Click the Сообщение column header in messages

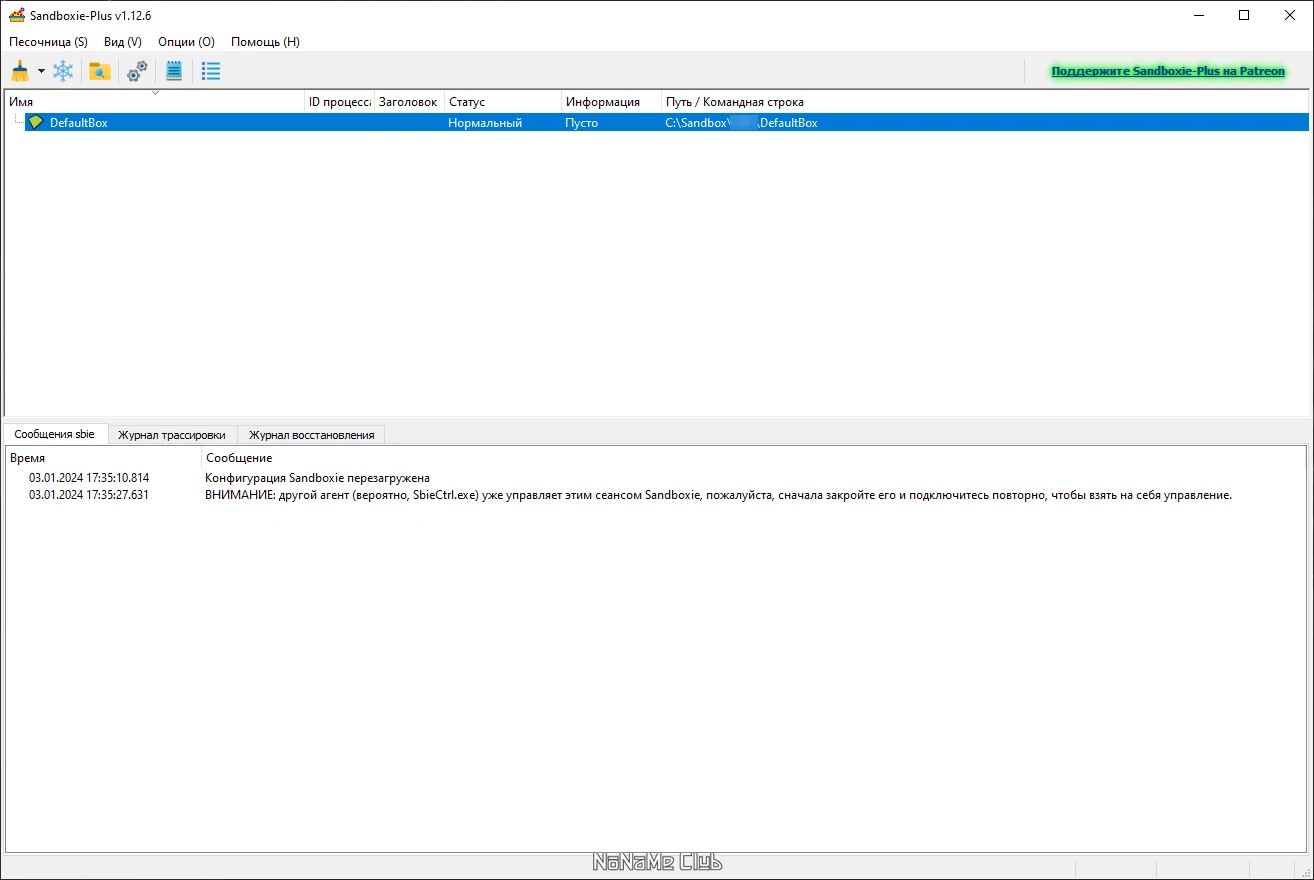click(754, 458)
